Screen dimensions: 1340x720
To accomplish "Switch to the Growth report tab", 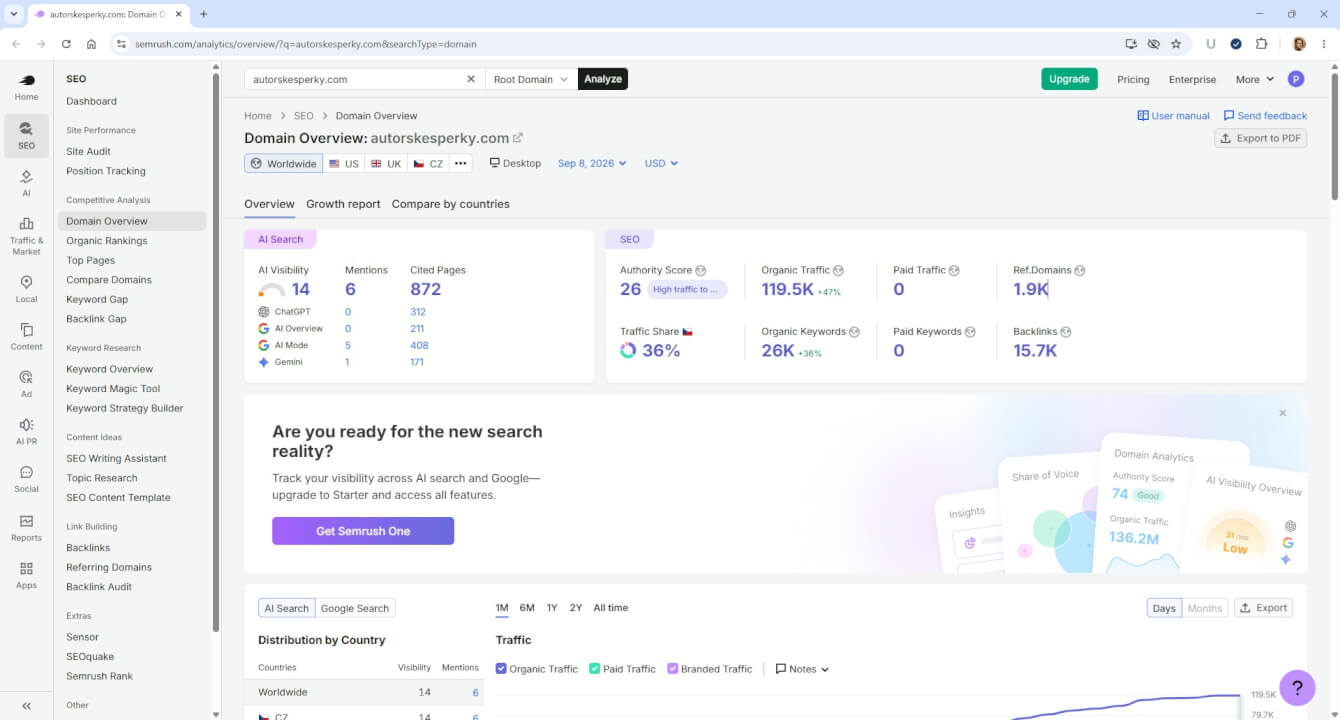I will click(343, 204).
